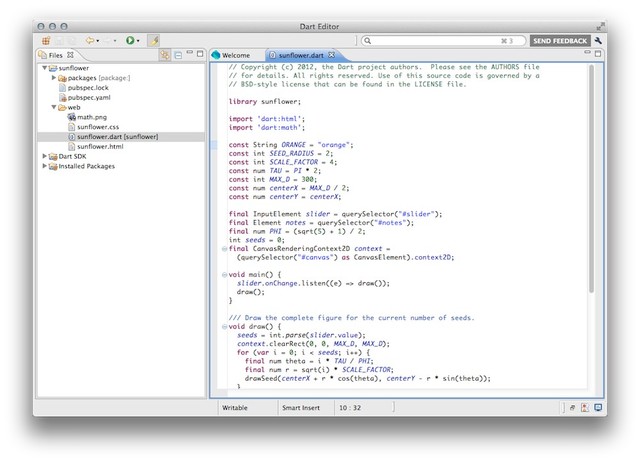Click the green Run button

[x=130, y=40]
